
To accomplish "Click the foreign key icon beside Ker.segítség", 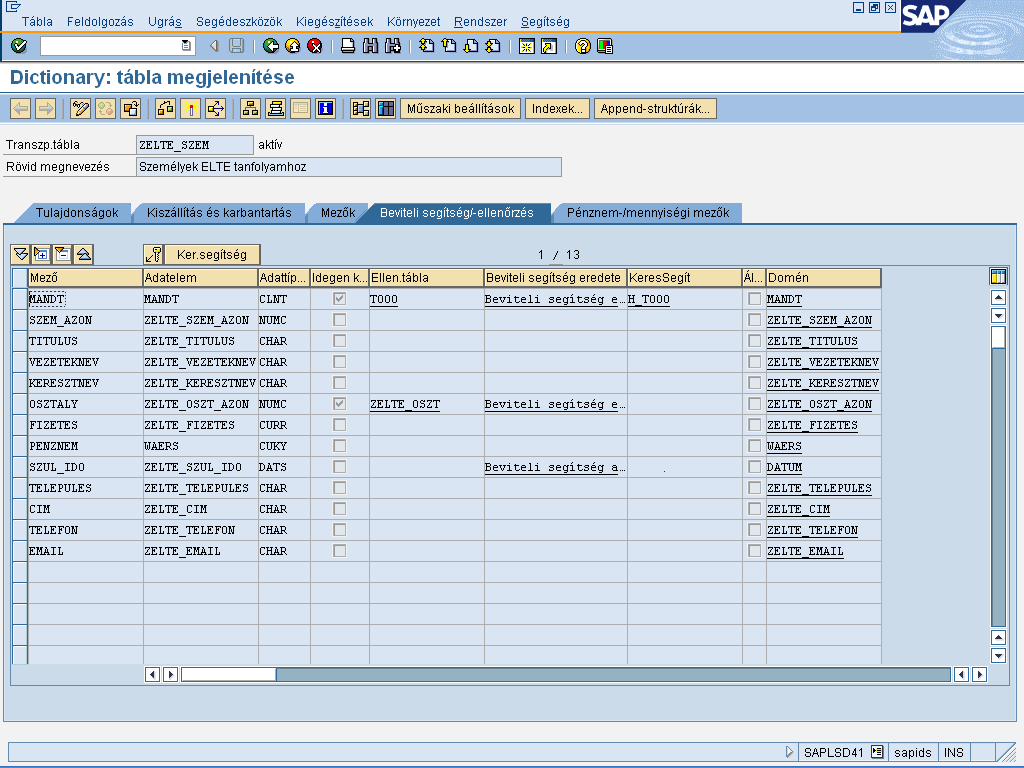I will coord(153,254).
